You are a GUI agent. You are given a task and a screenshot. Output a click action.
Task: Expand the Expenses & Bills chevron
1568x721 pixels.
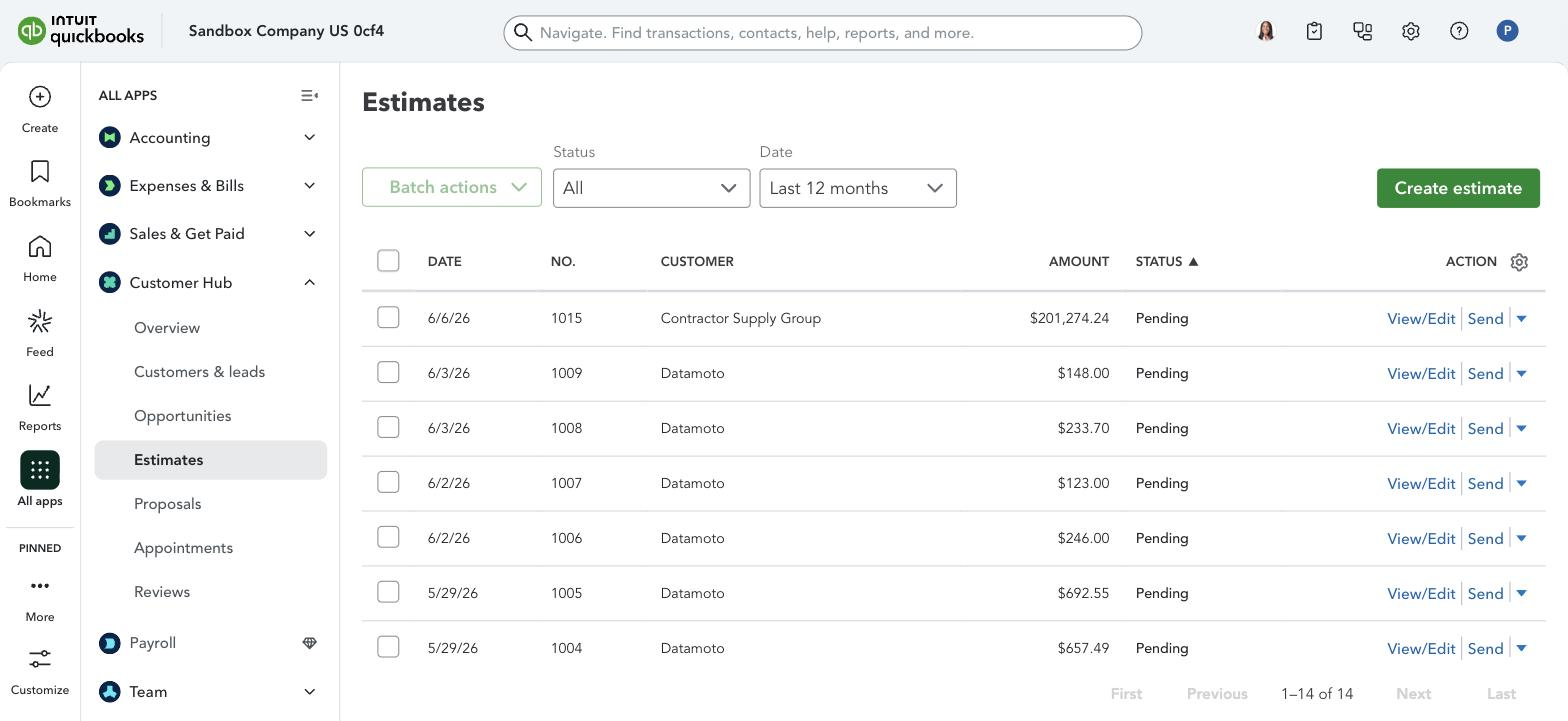(309, 185)
